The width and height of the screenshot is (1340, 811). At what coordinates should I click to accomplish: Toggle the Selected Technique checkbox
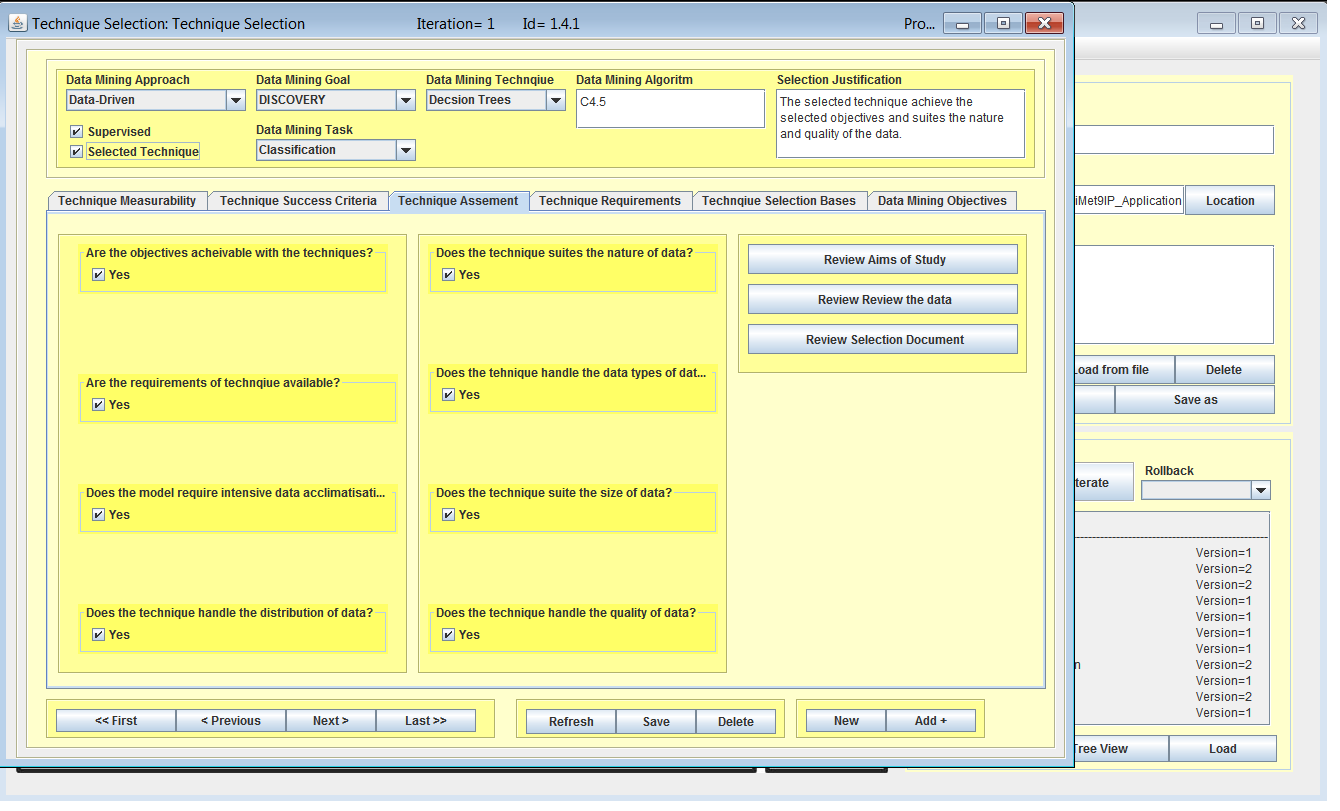coord(77,152)
